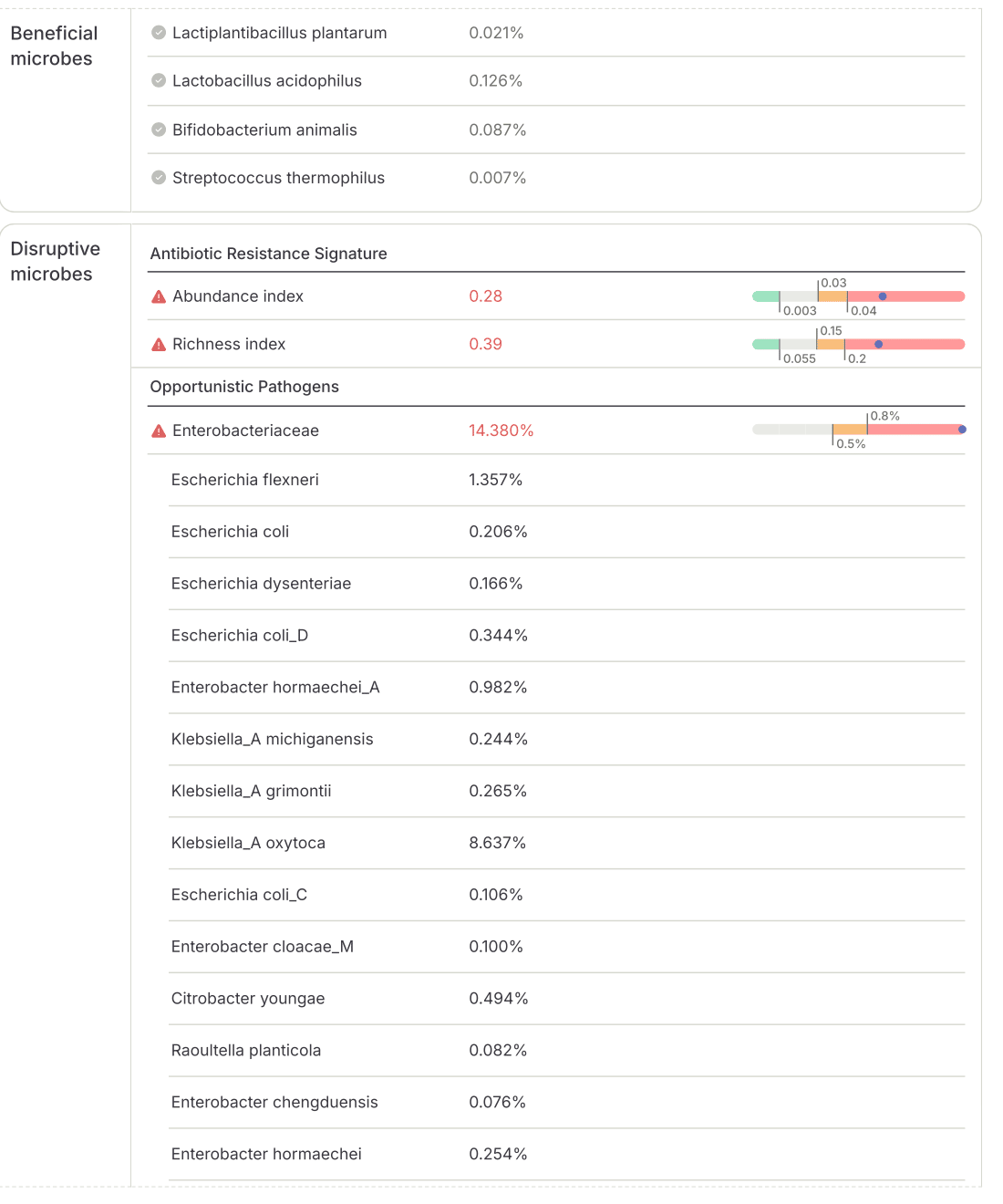Click warning triangle next to Enterobacteriaceae
Screen dimensions: 1003x1204
pyautogui.click(x=159, y=431)
